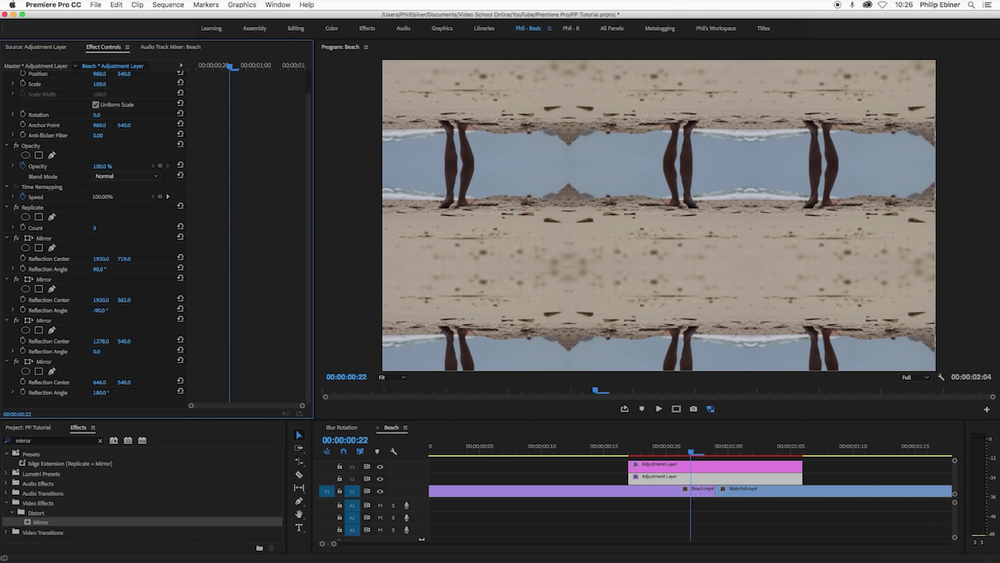This screenshot has height=563, width=1000.
Task: Open the Fit zoom level dropdown
Action: tap(392, 377)
